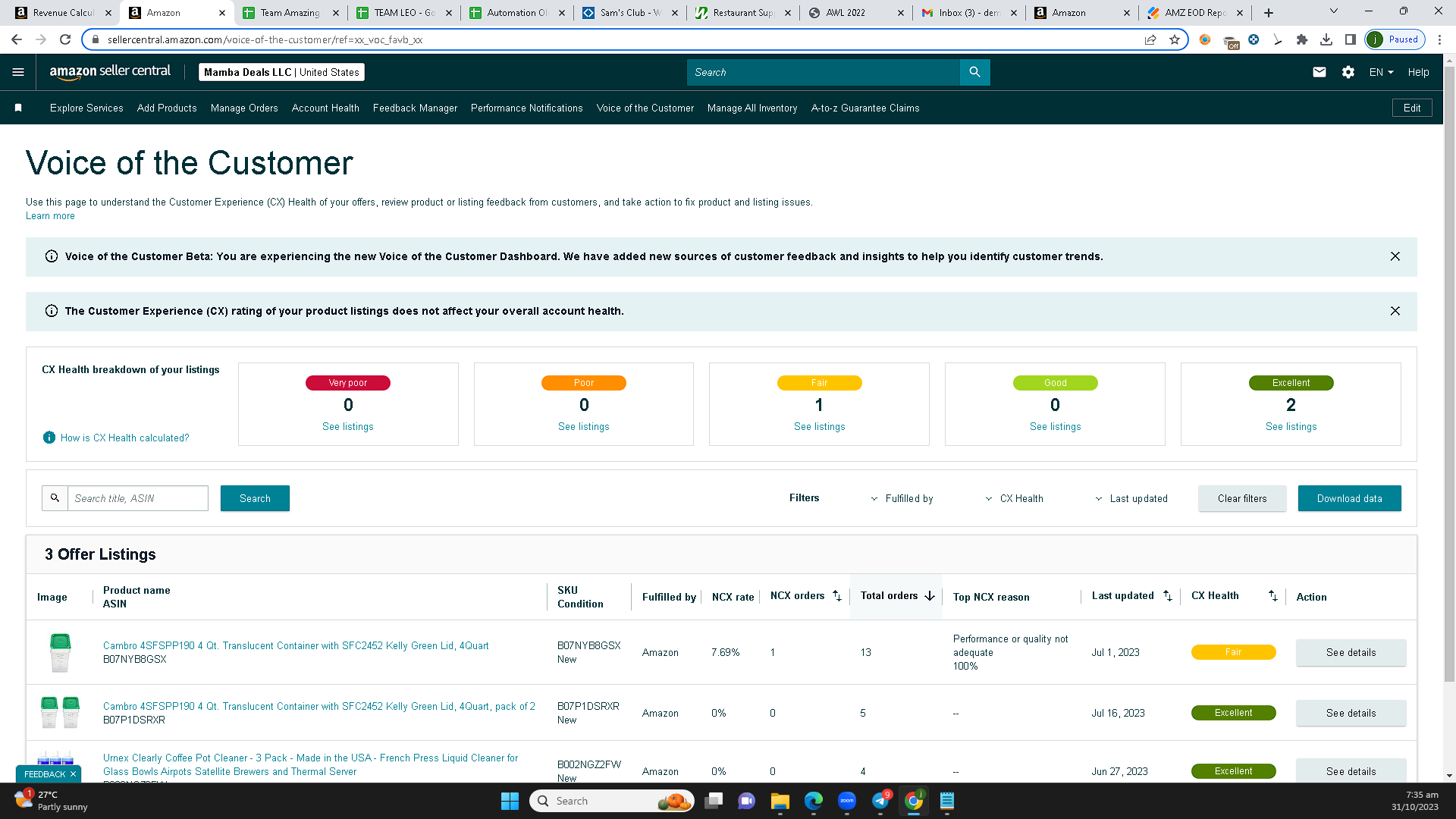Viewport: 1456px width, 819px height.
Task: Open Help link in header
Action: [x=1418, y=72]
